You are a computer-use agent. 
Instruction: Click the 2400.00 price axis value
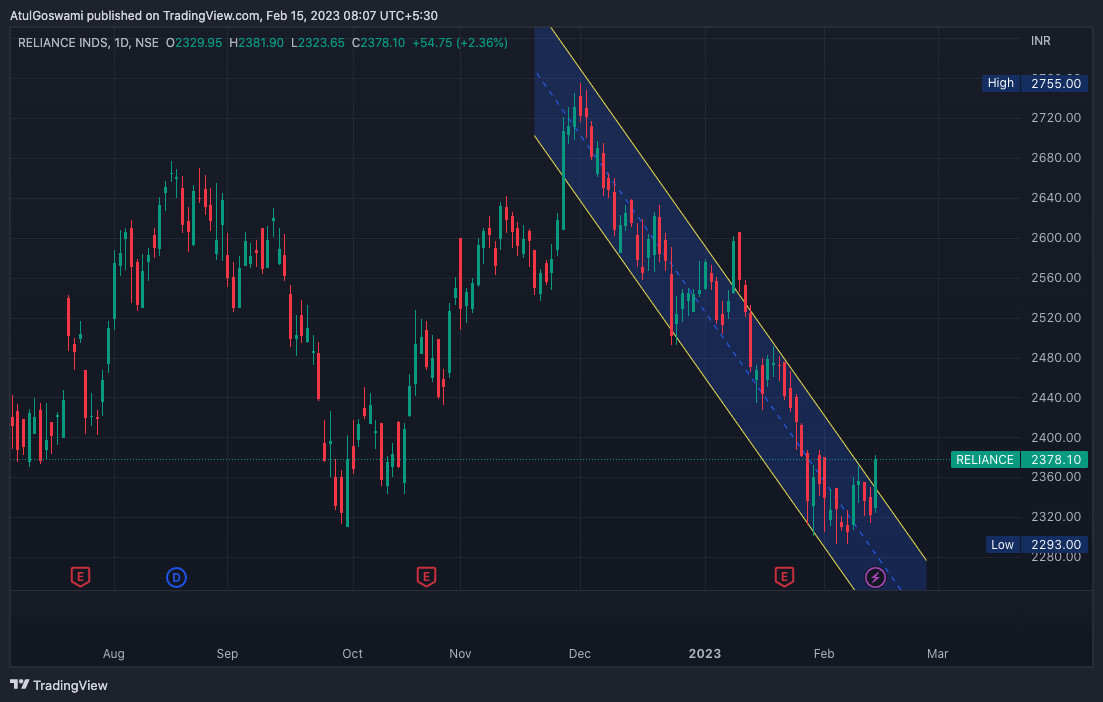tap(1056, 438)
